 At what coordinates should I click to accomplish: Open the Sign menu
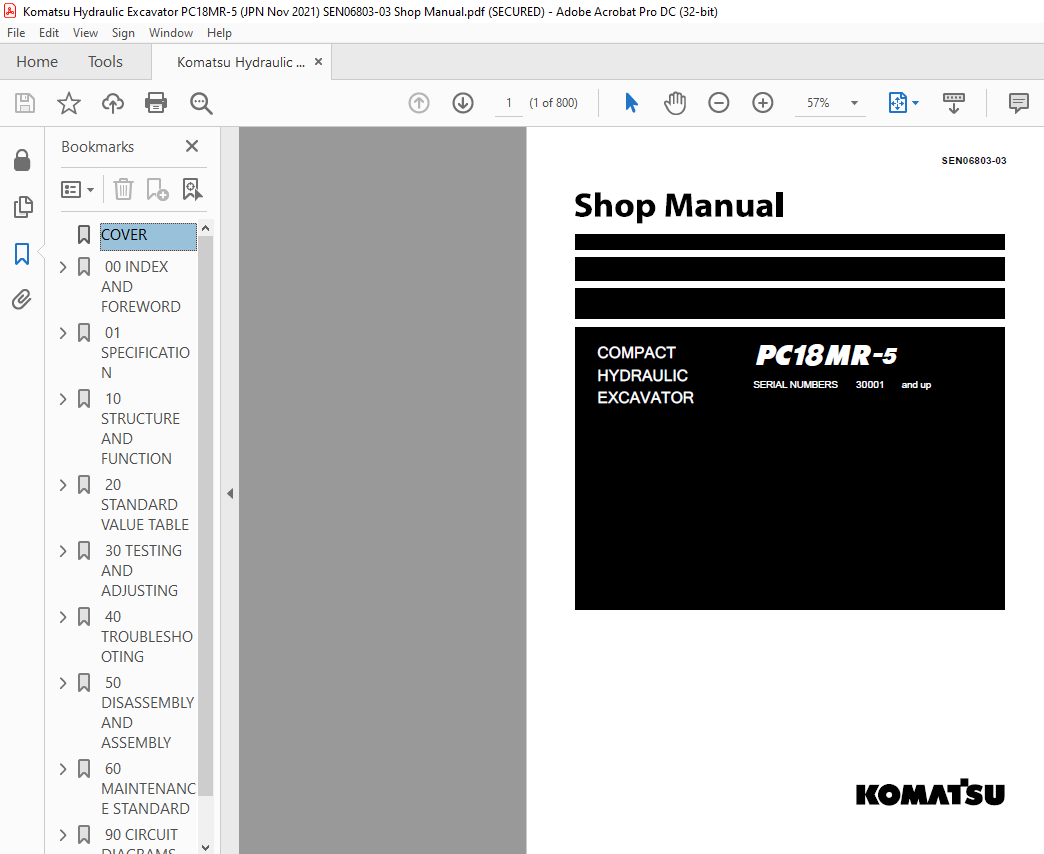point(123,33)
